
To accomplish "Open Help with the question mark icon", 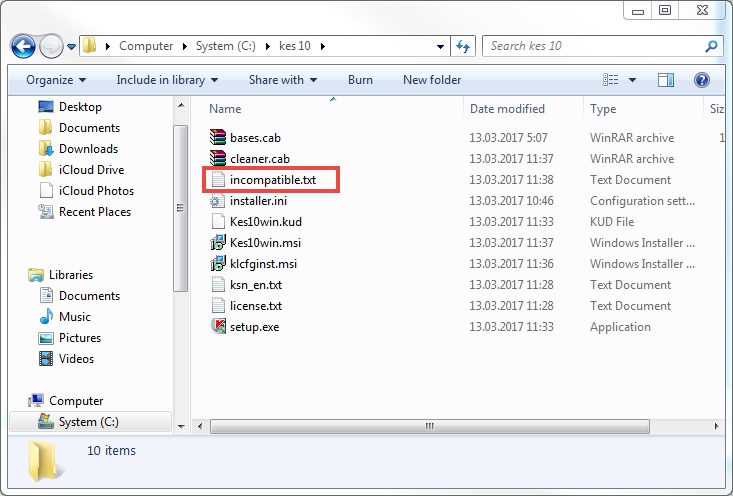I will point(702,80).
